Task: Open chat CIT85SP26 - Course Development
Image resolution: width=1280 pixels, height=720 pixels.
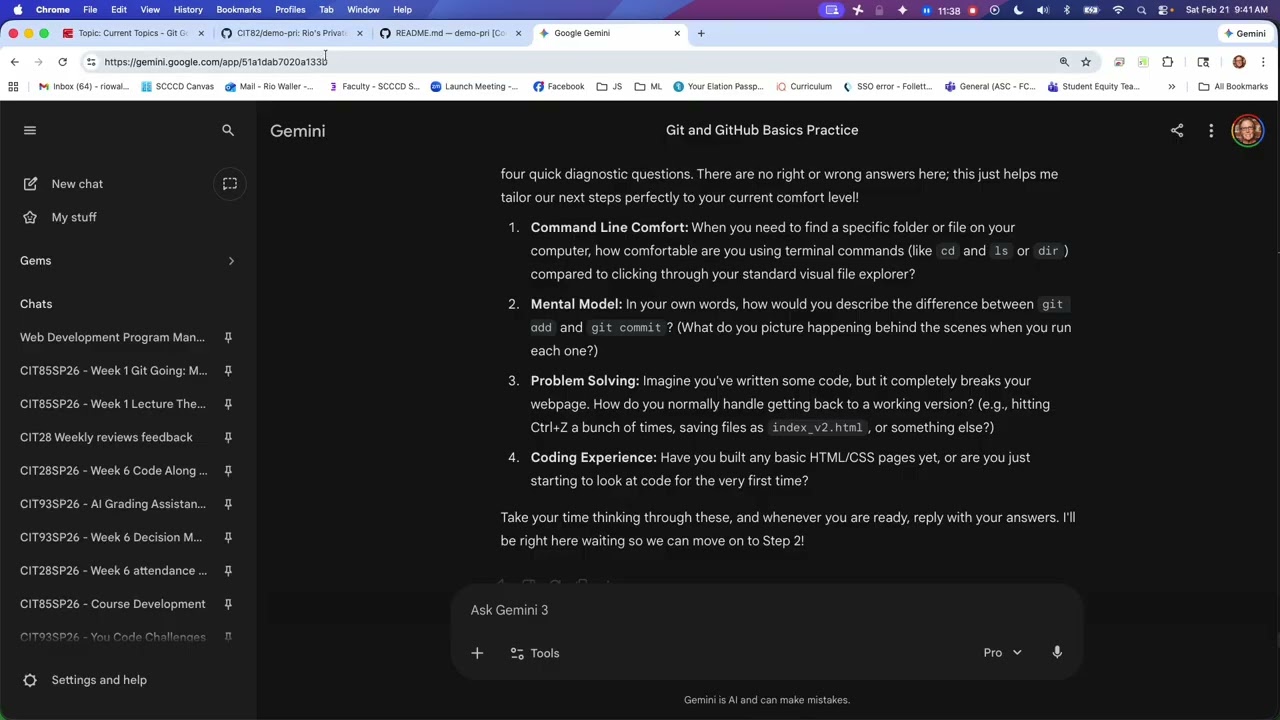Action: point(113,604)
